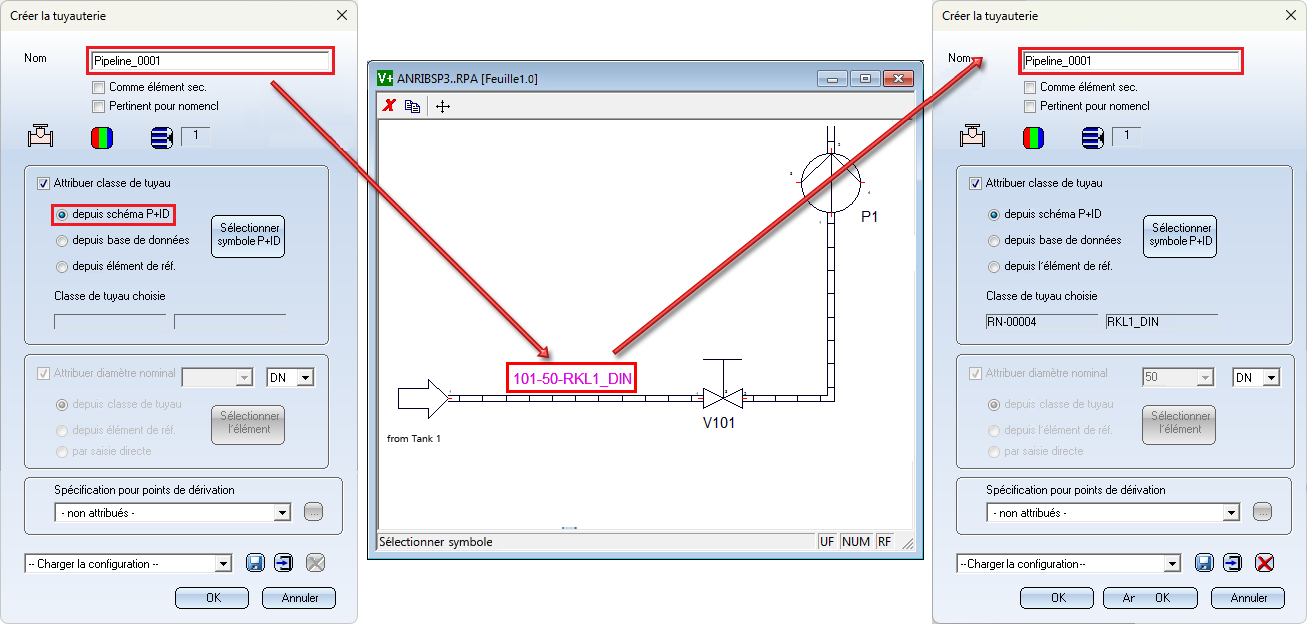
Task: Click OK in the right dialog
Action: pos(1057,598)
